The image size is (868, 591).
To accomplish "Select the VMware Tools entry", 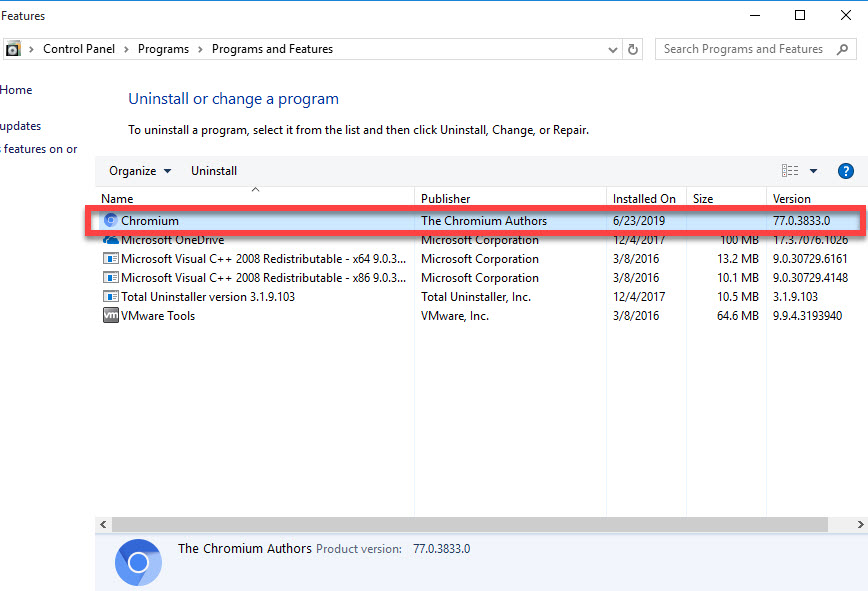I will [158, 315].
